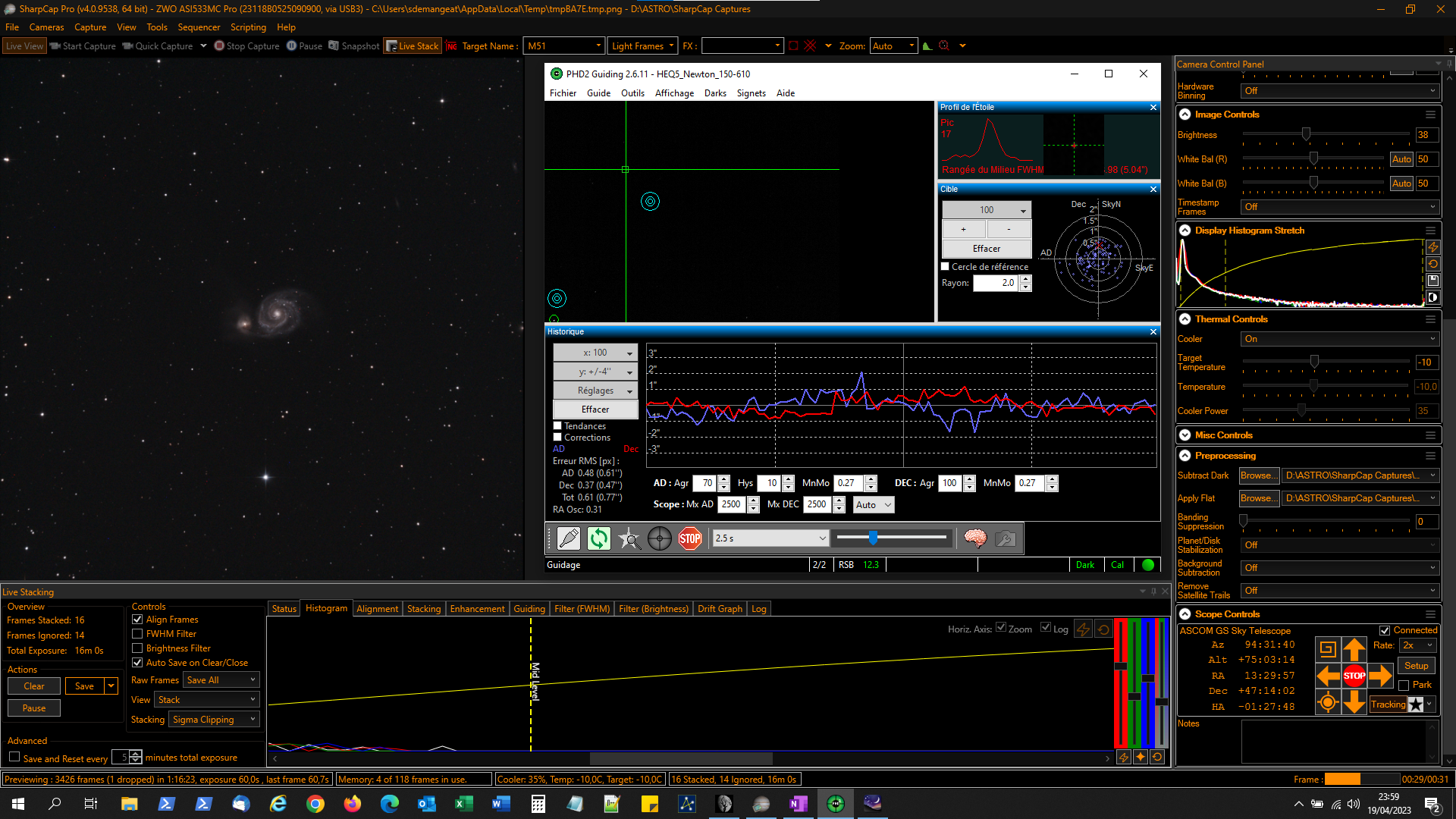
Task: Click the Clear button in Live Stacking
Action: point(34,686)
